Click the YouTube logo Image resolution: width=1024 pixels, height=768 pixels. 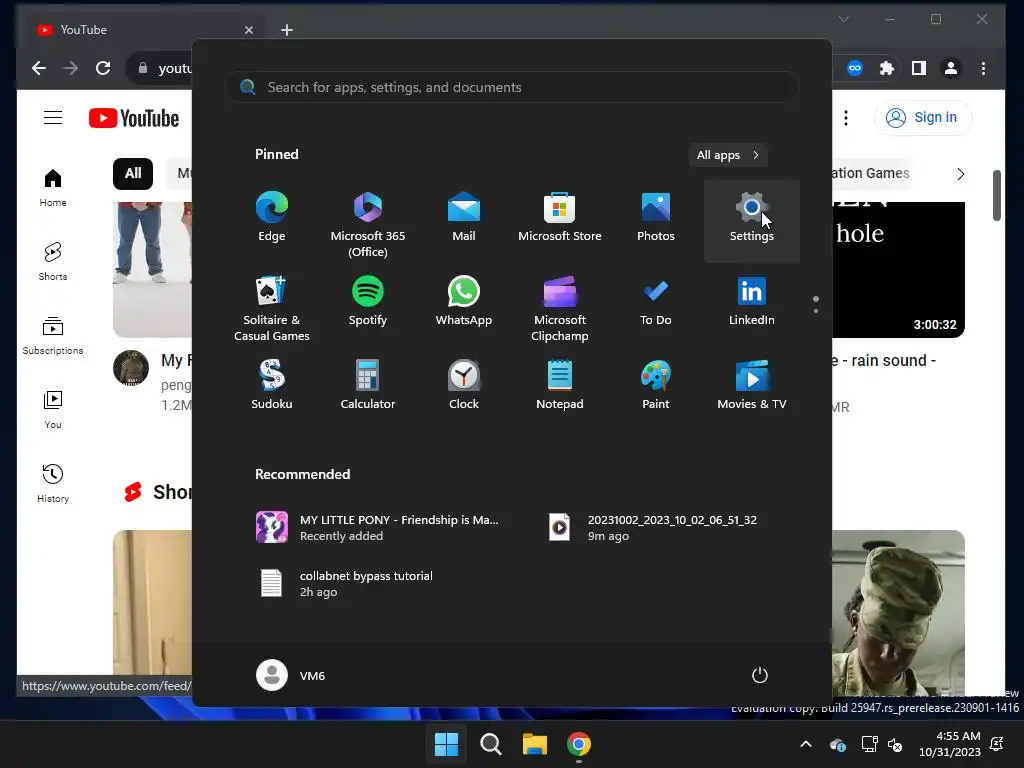pyautogui.click(x=134, y=118)
